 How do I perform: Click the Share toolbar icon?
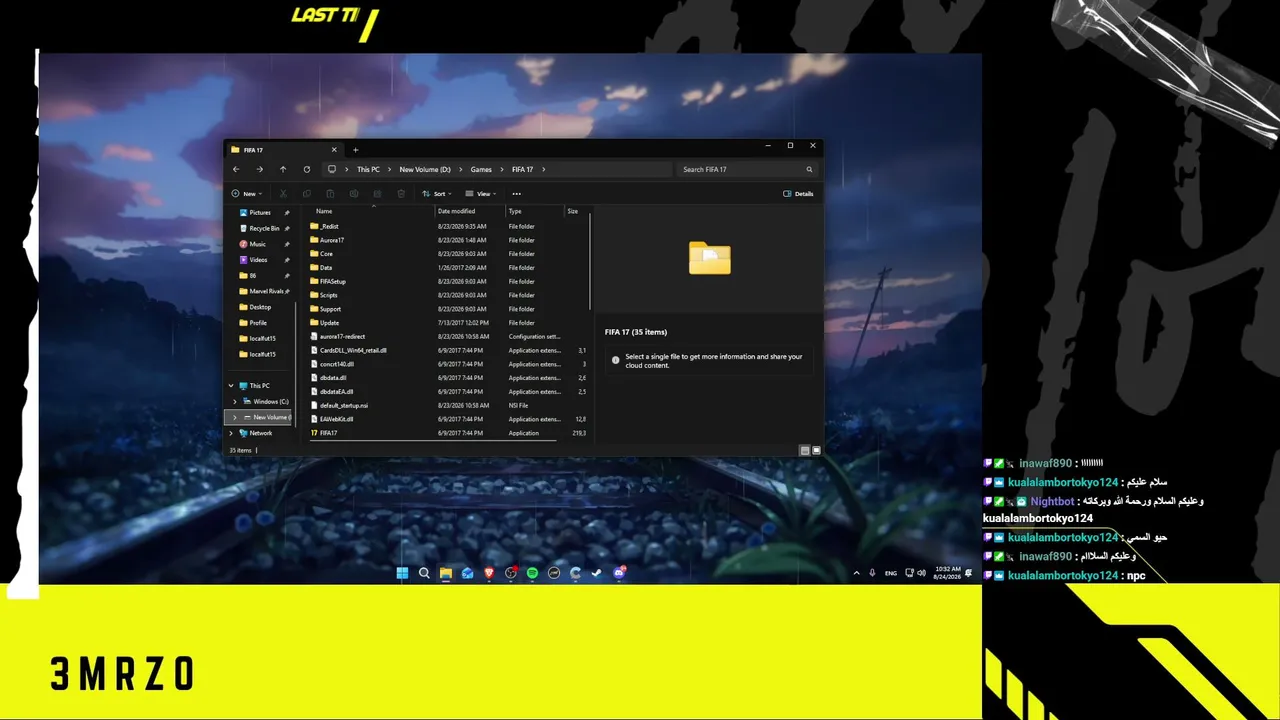tap(377, 194)
